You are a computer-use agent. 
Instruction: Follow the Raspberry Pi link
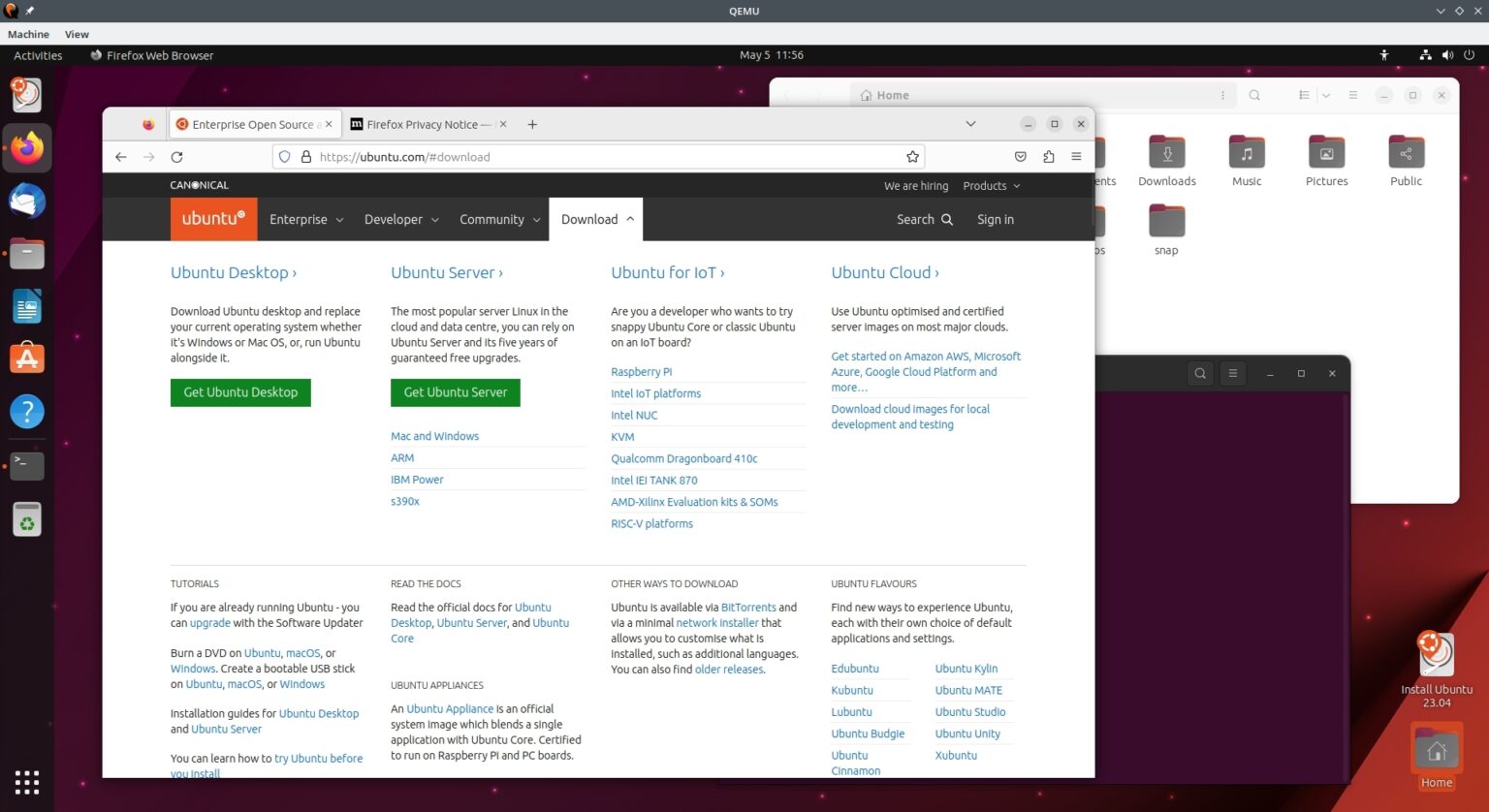641,371
